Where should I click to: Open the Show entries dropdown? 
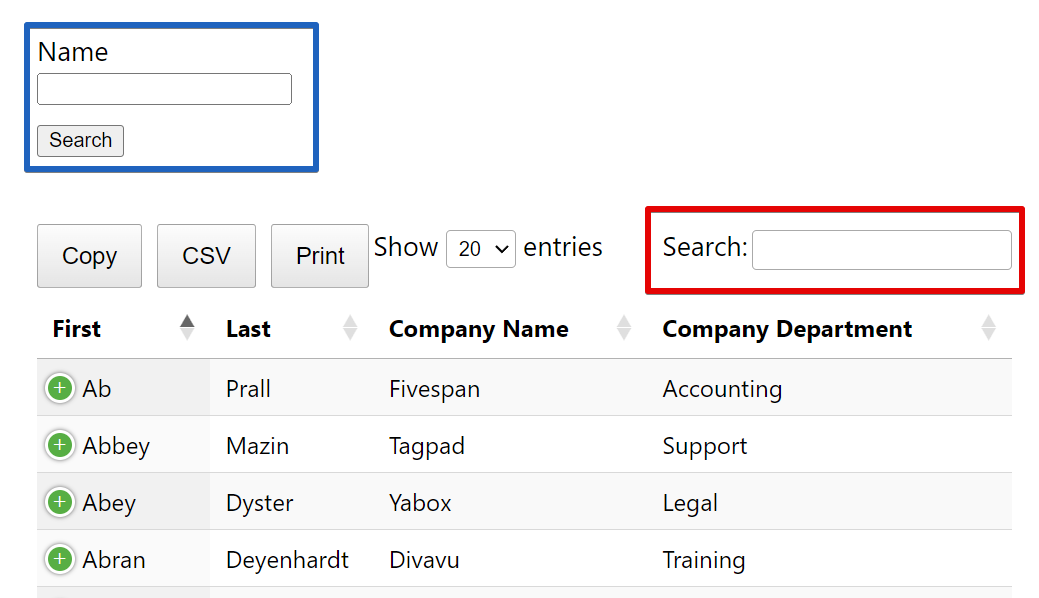[x=481, y=249]
